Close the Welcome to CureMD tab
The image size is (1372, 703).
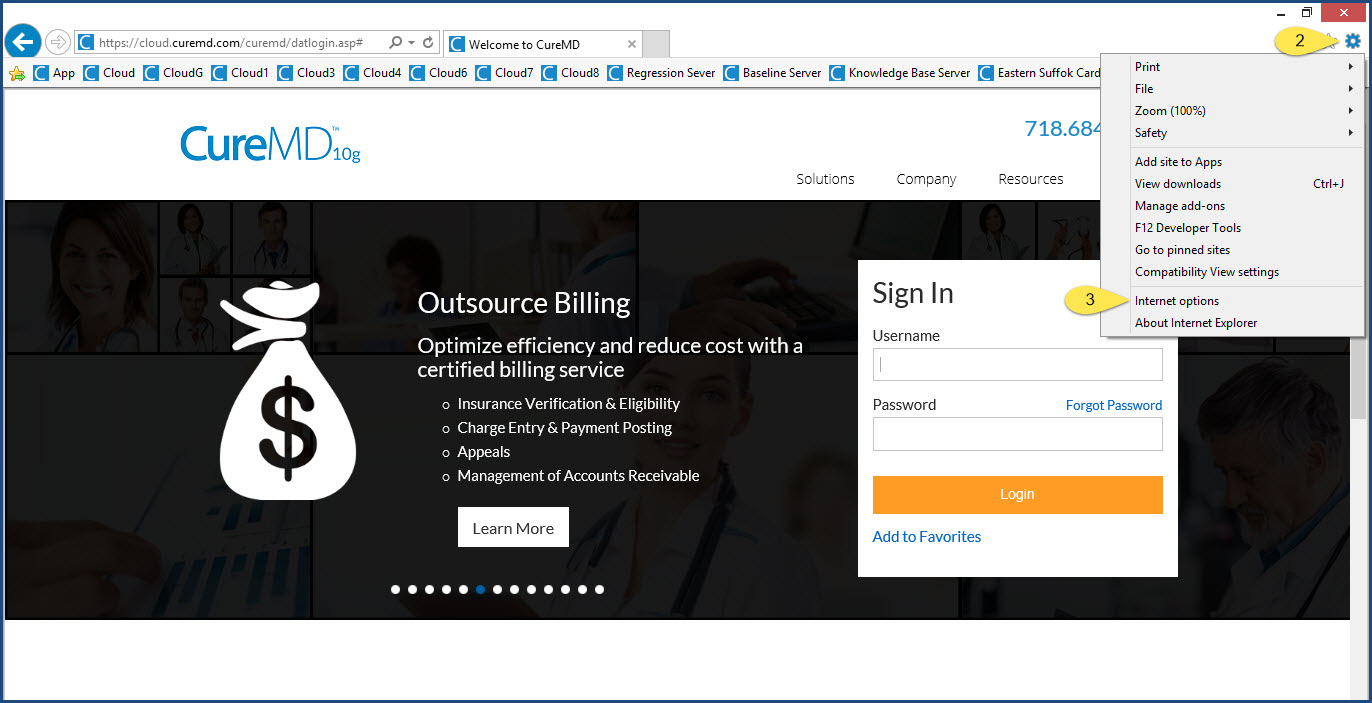pos(632,44)
